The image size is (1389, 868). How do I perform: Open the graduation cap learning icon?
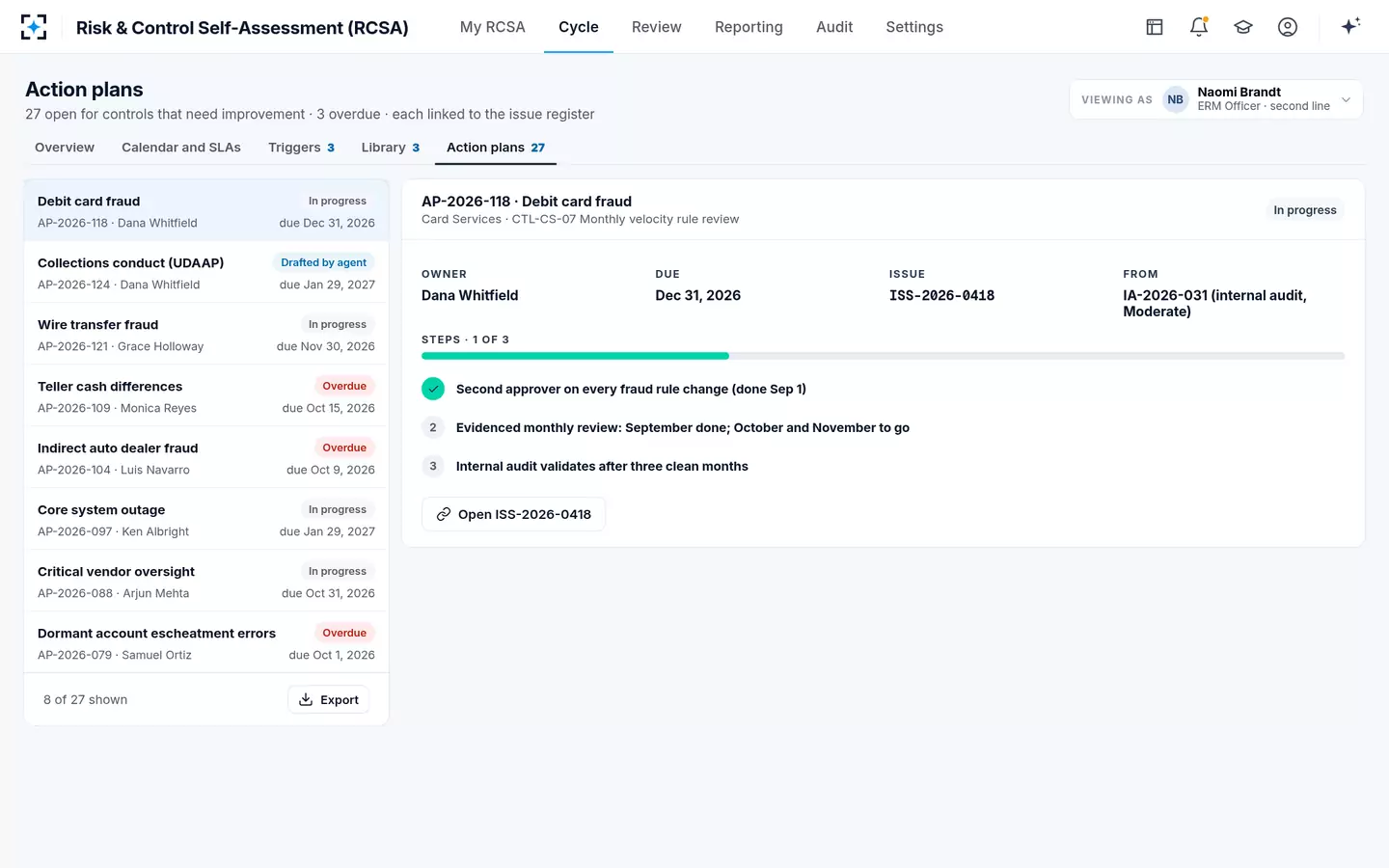[1243, 27]
